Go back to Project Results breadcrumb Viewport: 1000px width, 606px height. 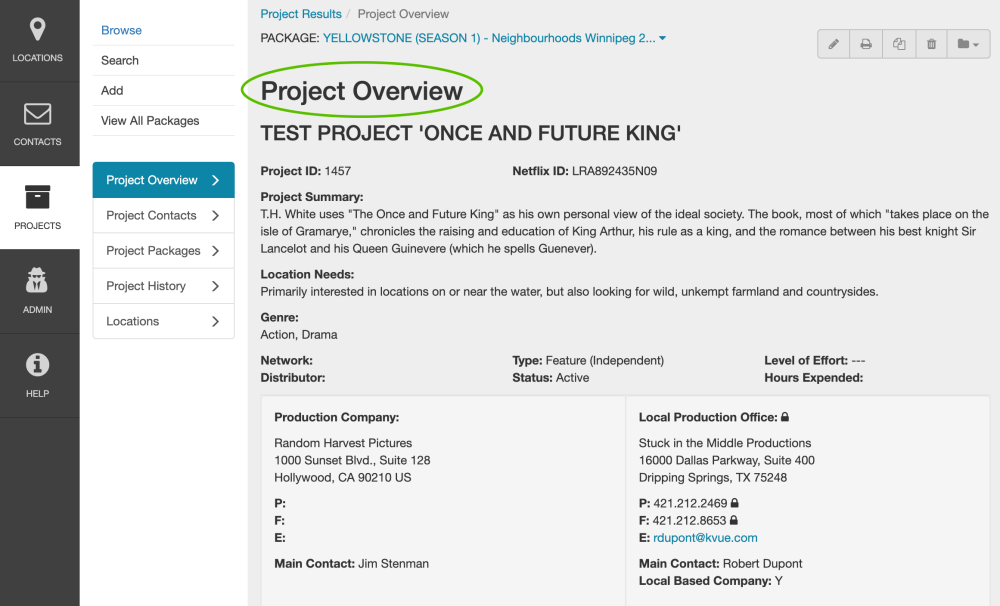[301, 14]
